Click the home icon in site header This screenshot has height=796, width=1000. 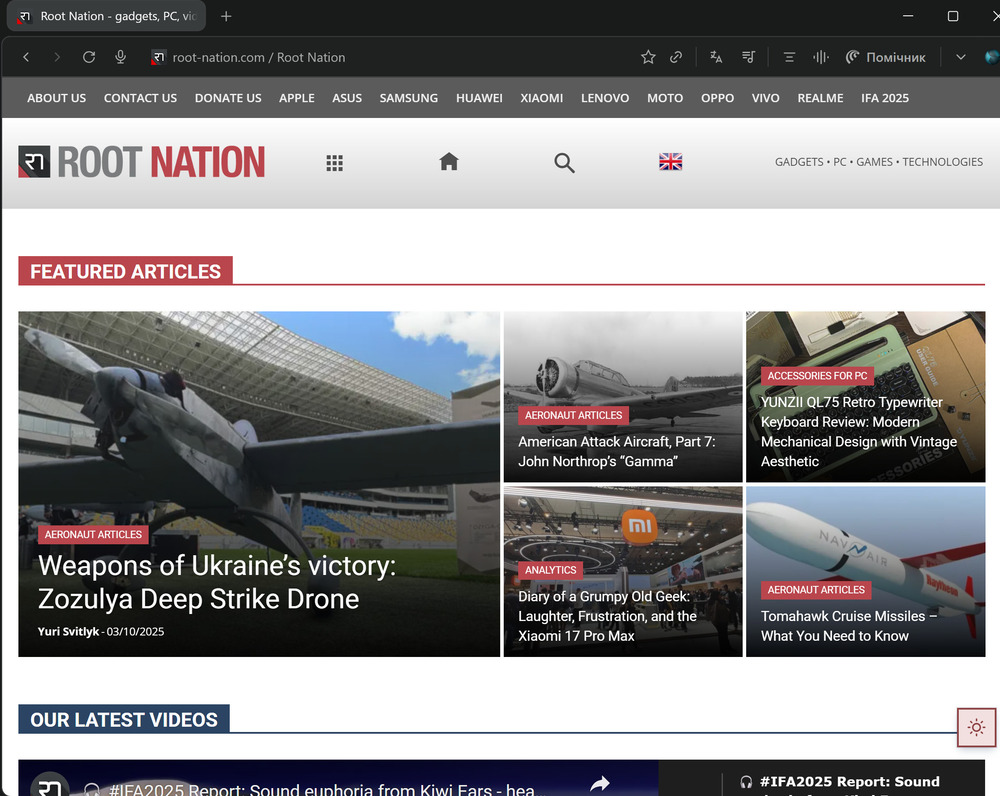(x=449, y=161)
